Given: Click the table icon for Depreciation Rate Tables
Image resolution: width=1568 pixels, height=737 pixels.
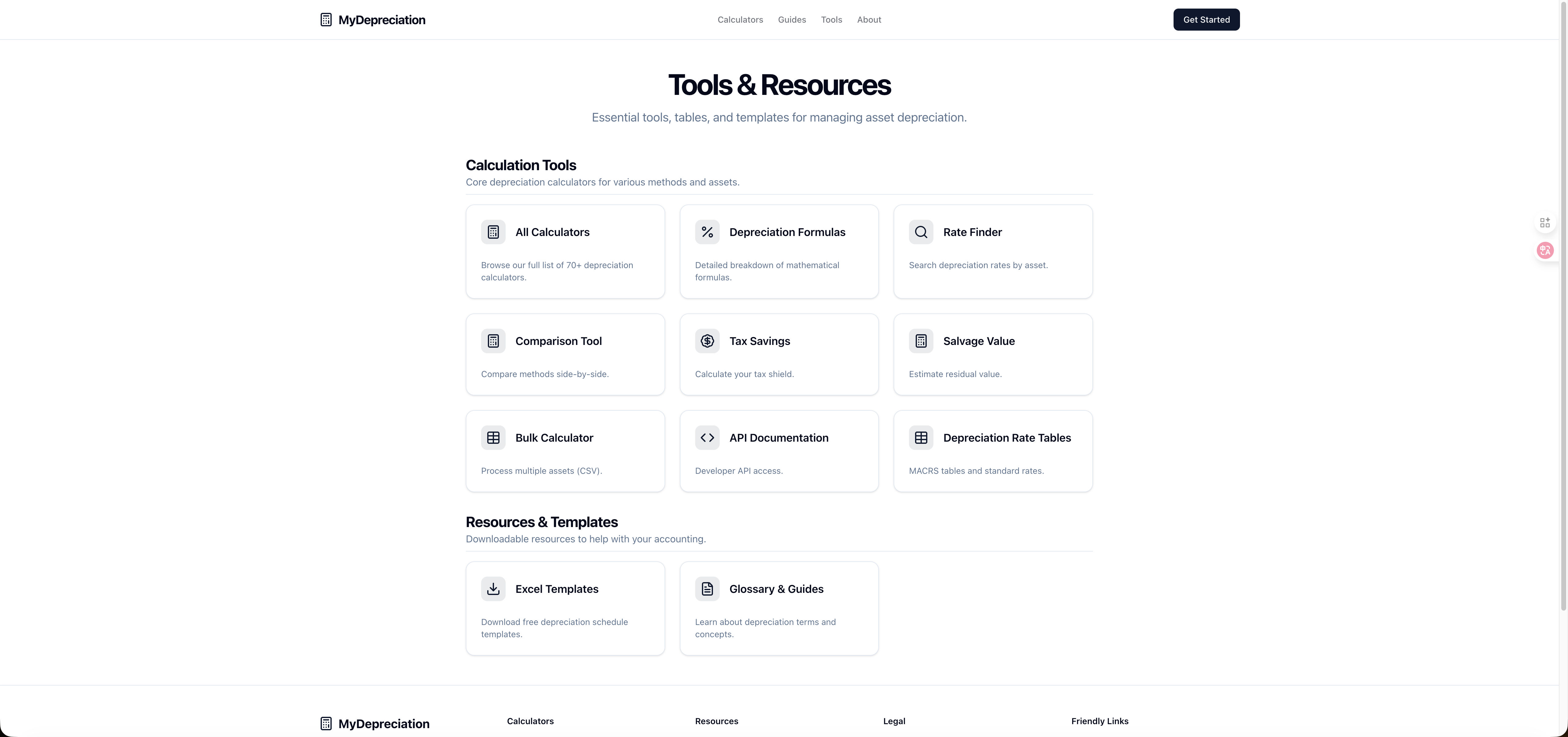Looking at the screenshot, I should click(921, 438).
